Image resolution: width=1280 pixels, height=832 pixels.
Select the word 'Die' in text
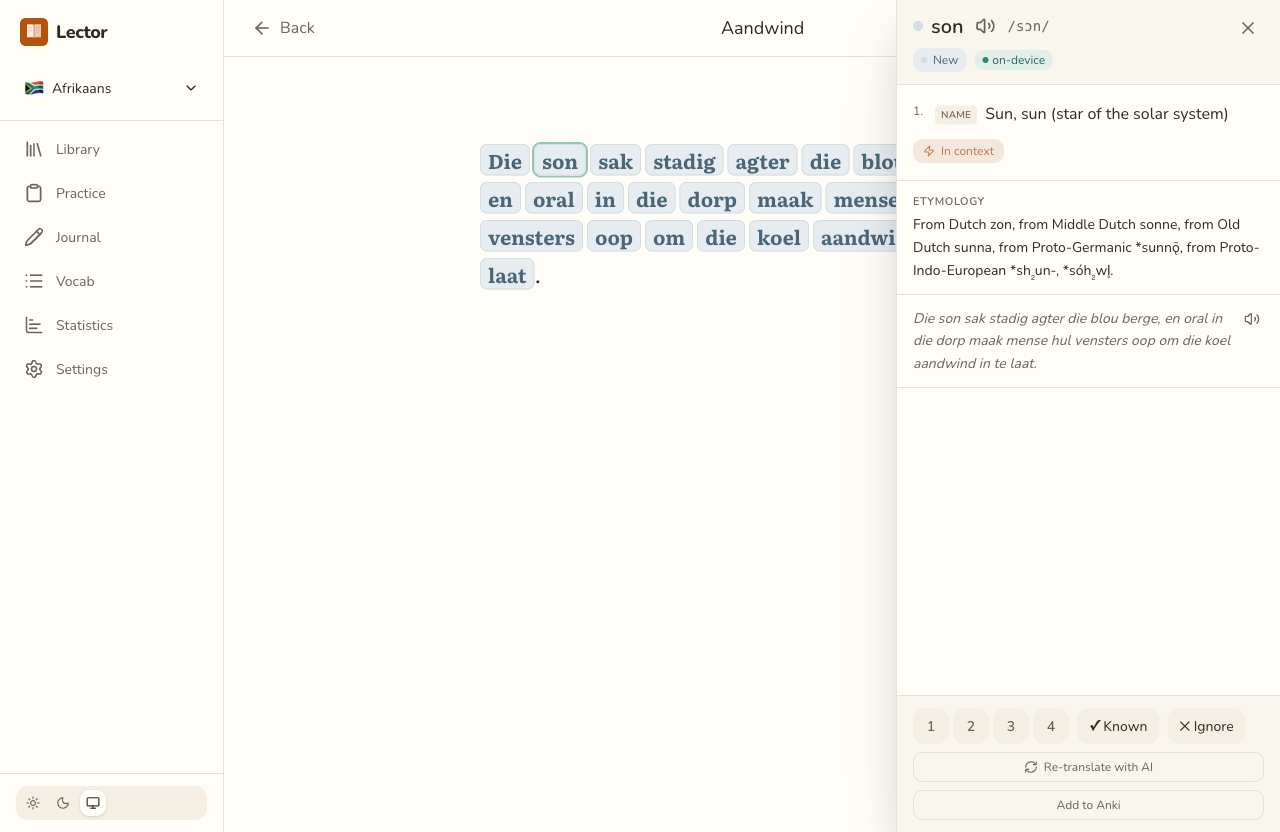point(505,161)
